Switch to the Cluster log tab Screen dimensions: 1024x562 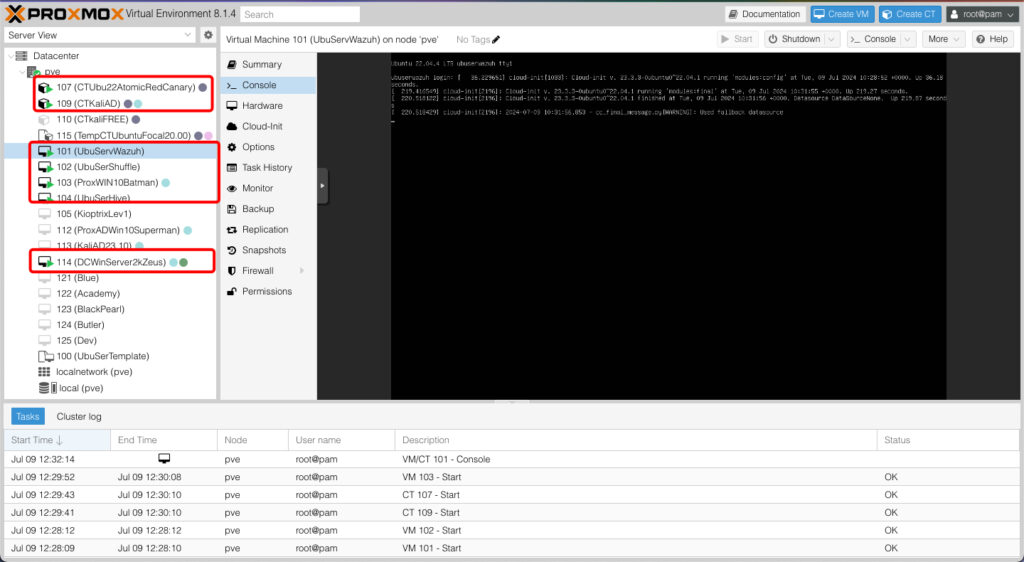click(79, 416)
